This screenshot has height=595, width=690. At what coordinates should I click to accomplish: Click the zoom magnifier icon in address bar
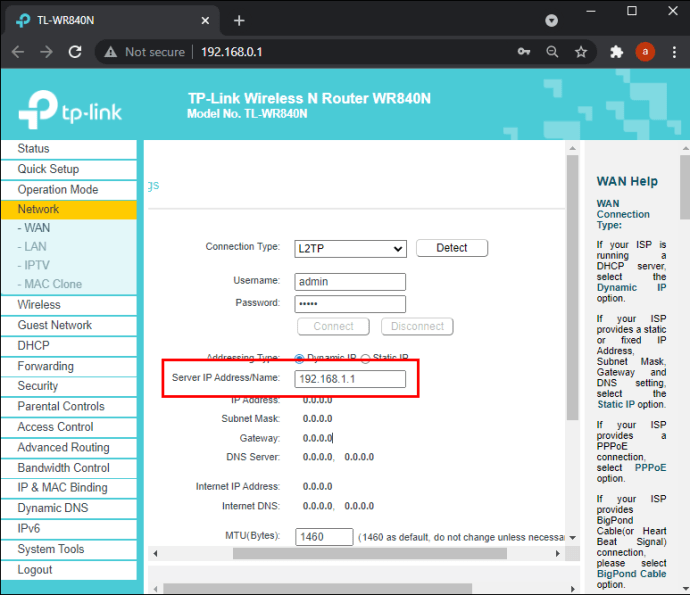click(552, 52)
